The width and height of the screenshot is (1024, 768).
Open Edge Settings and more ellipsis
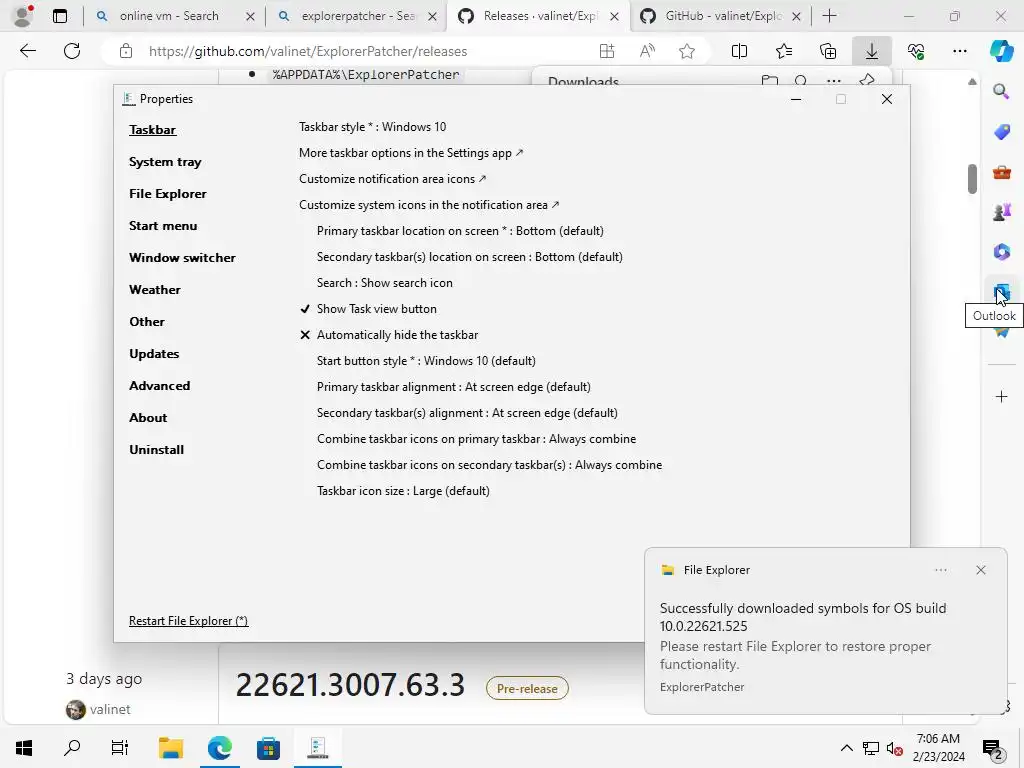tap(959, 51)
